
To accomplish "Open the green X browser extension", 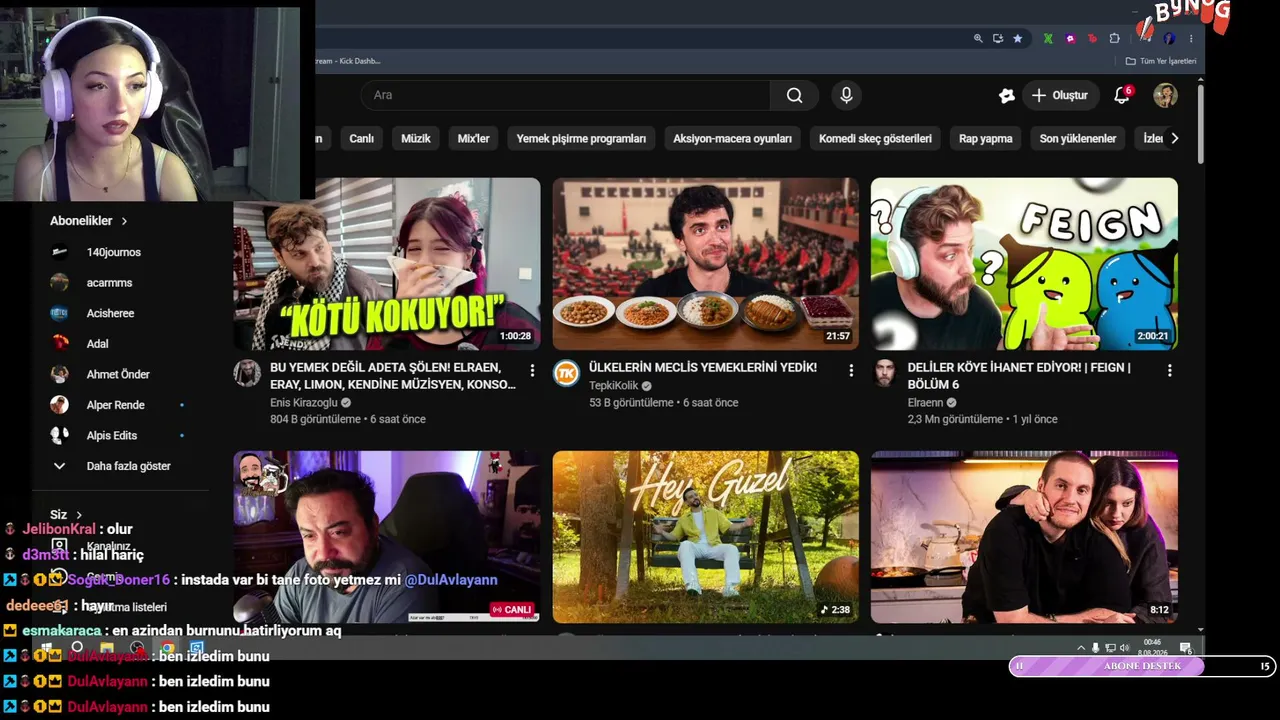I will [1048, 38].
